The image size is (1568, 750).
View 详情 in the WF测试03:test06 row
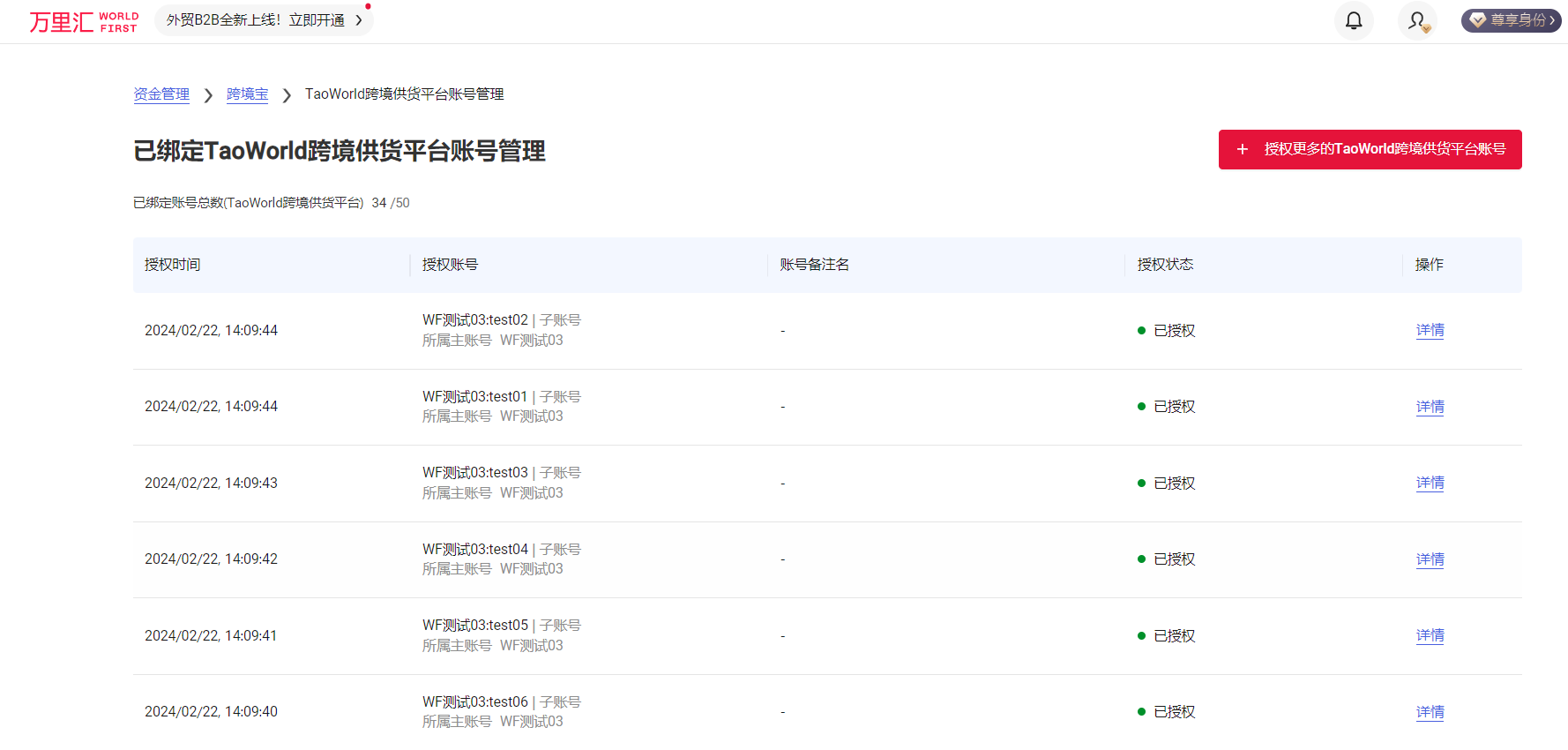(1430, 712)
